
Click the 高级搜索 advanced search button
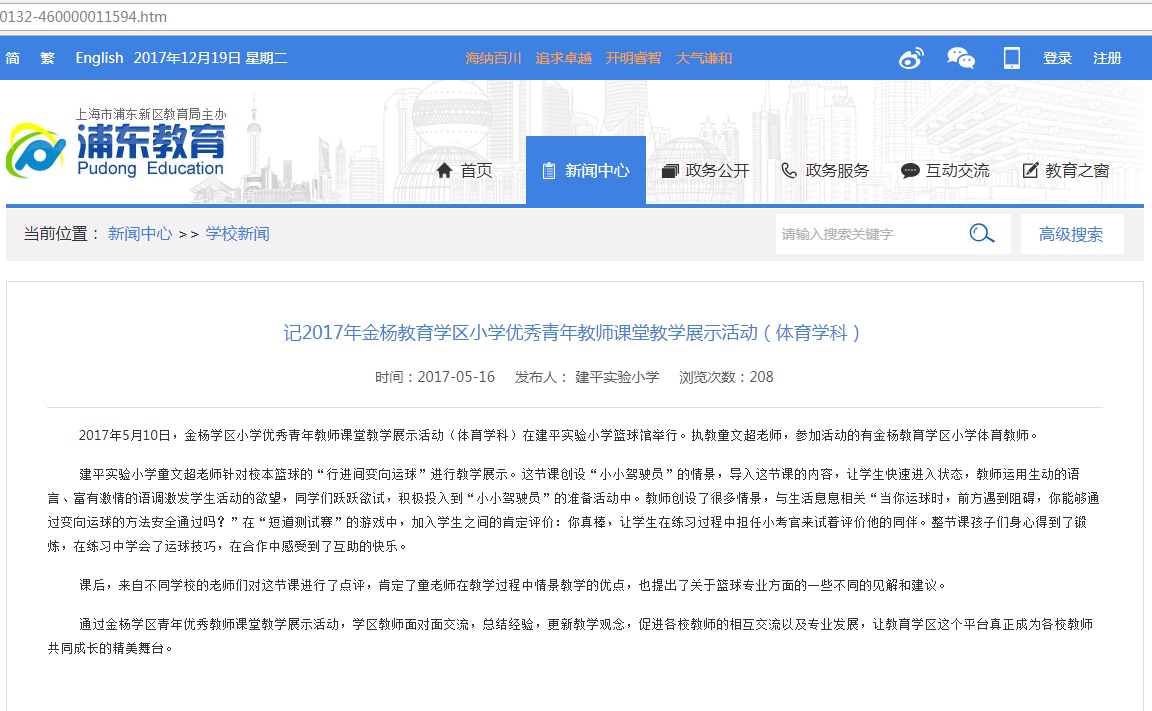coord(1071,234)
